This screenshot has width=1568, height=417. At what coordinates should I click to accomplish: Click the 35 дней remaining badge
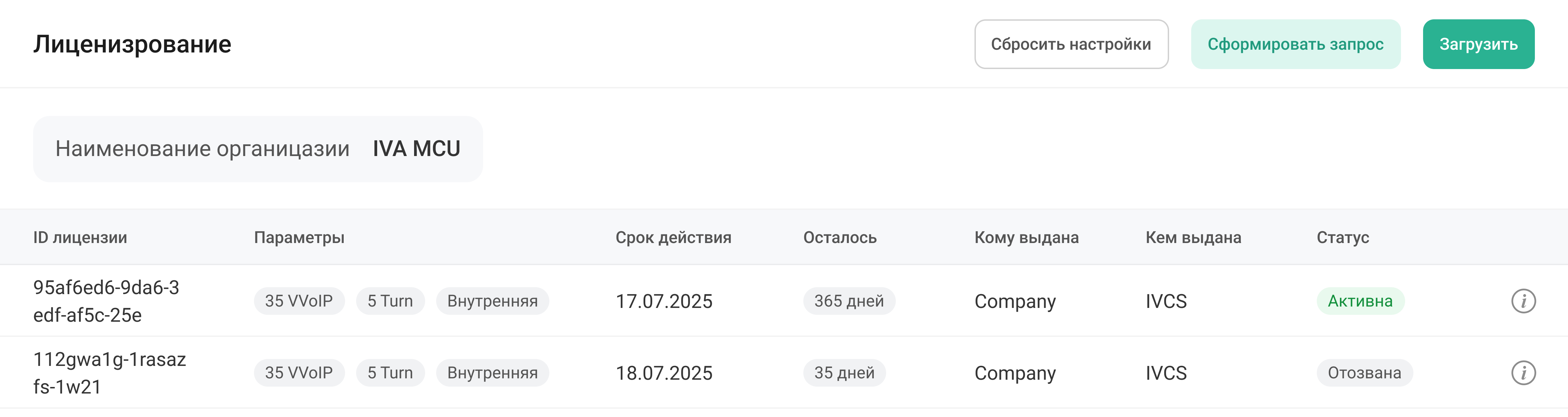point(844,372)
